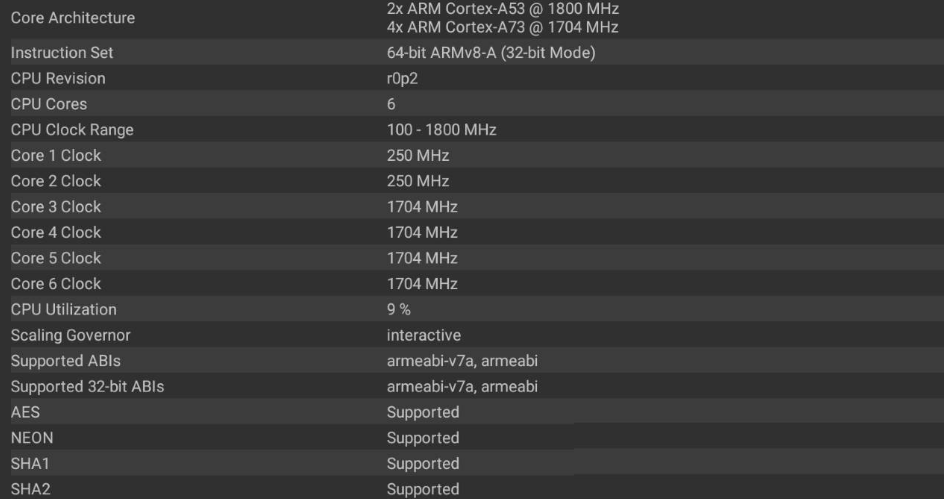The width and height of the screenshot is (944, 499).
Task: Click the AES Supported row
Action: (472, 412)
